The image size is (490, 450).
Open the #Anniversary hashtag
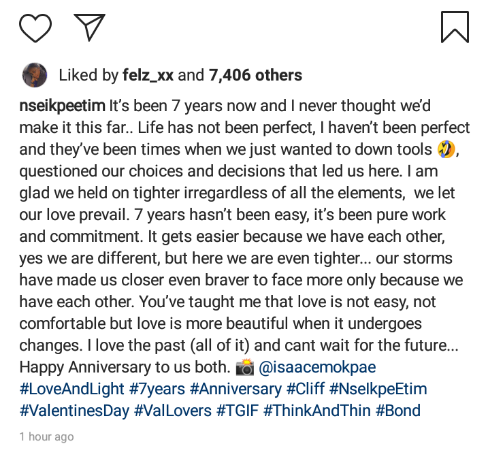coord(236,389)
